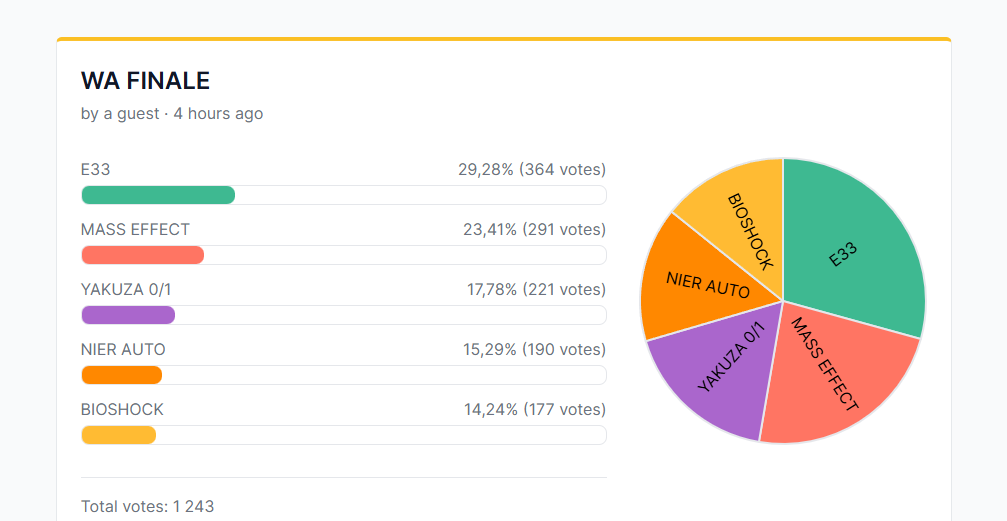Click the E33 option label
The width and height of the screenshot is (1007, 521).
click(96, 170)
